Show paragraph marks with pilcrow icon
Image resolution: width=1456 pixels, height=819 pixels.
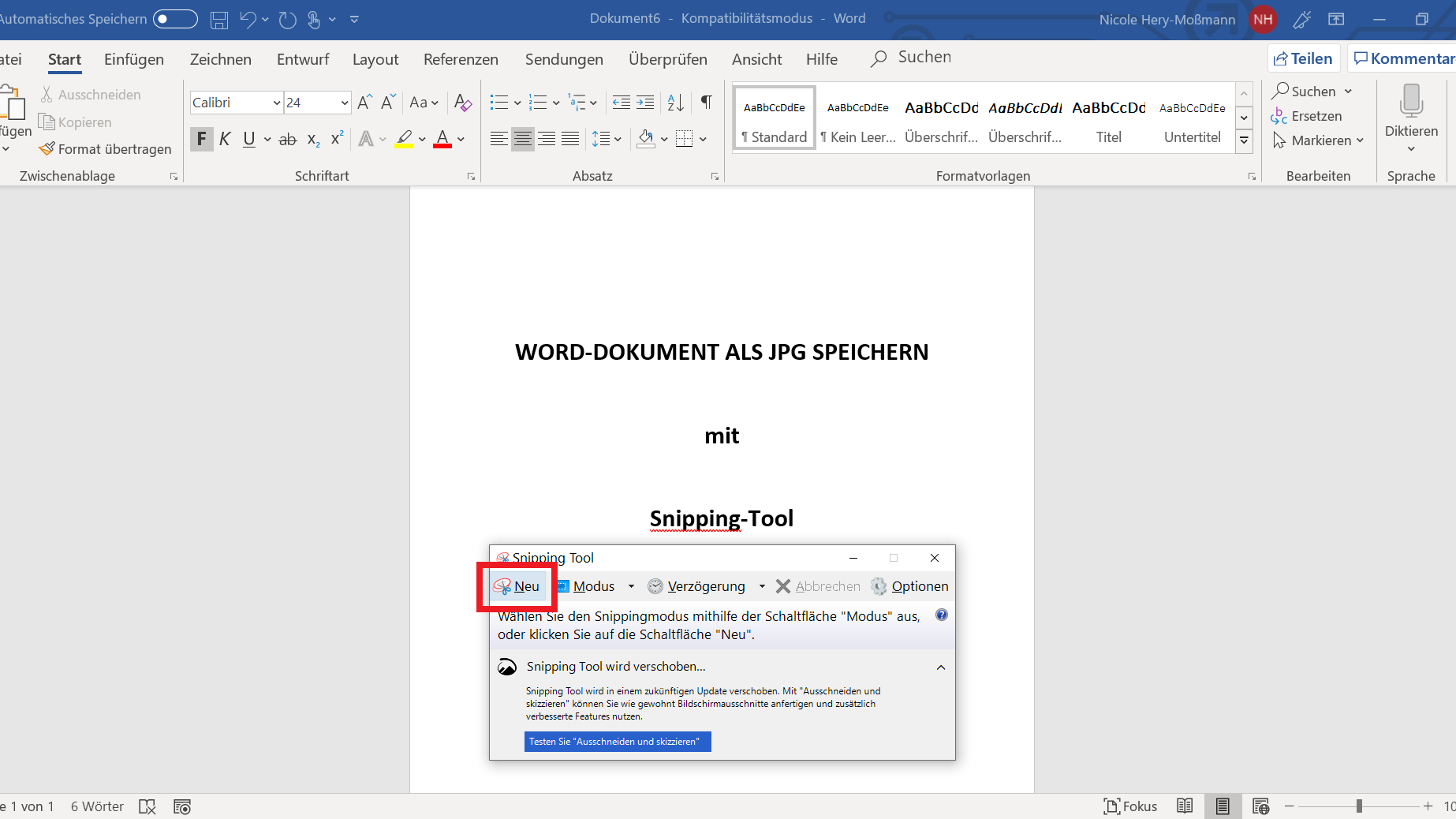pyautogui.click(x=706, y=103)
